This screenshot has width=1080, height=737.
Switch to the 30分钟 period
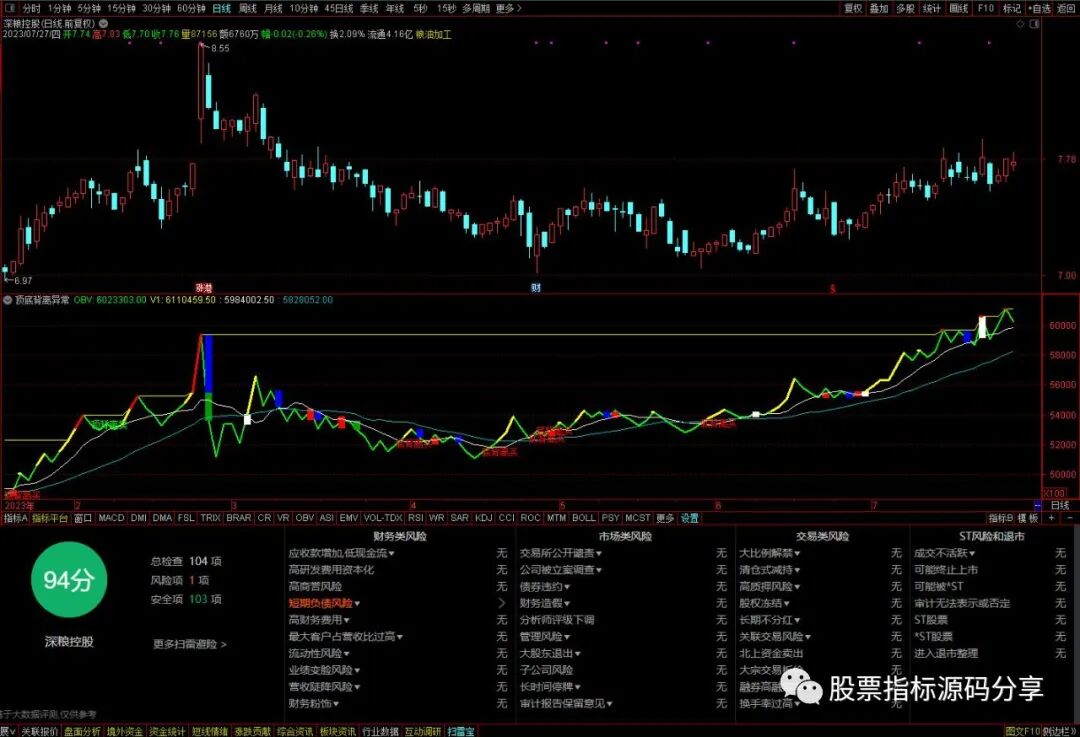pos(156,8)
